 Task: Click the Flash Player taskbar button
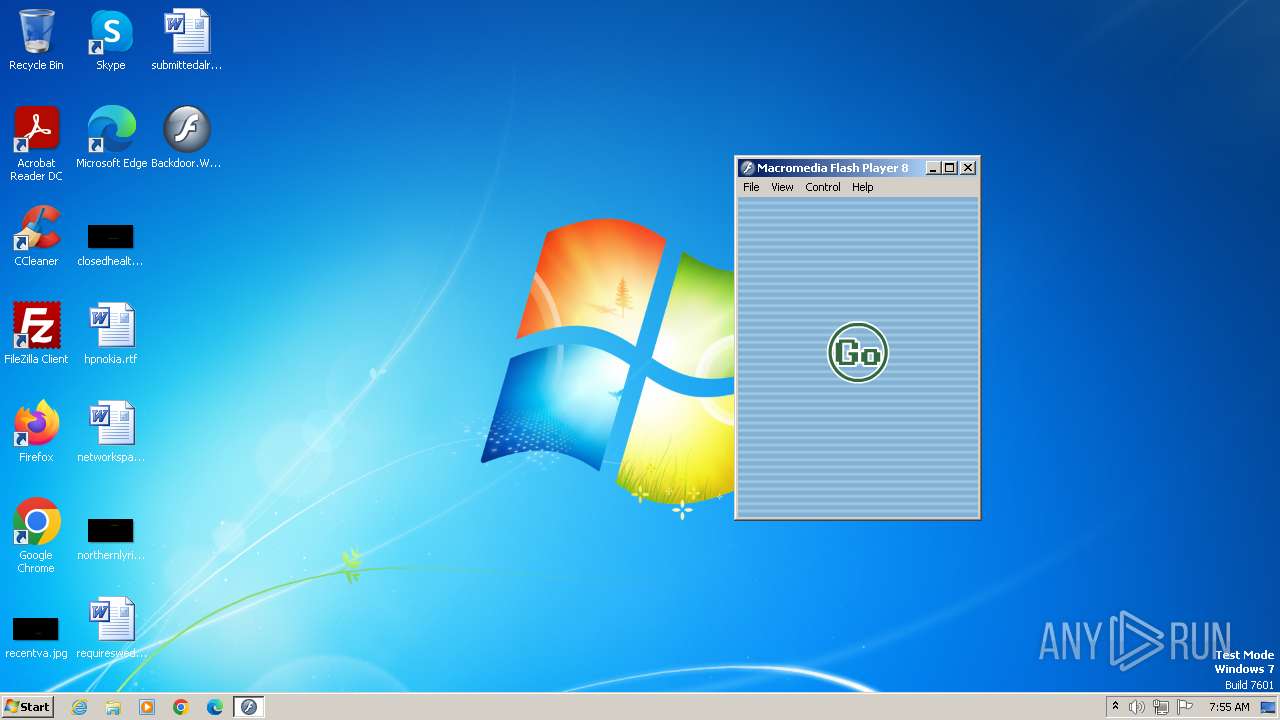[x=249, y=707]
